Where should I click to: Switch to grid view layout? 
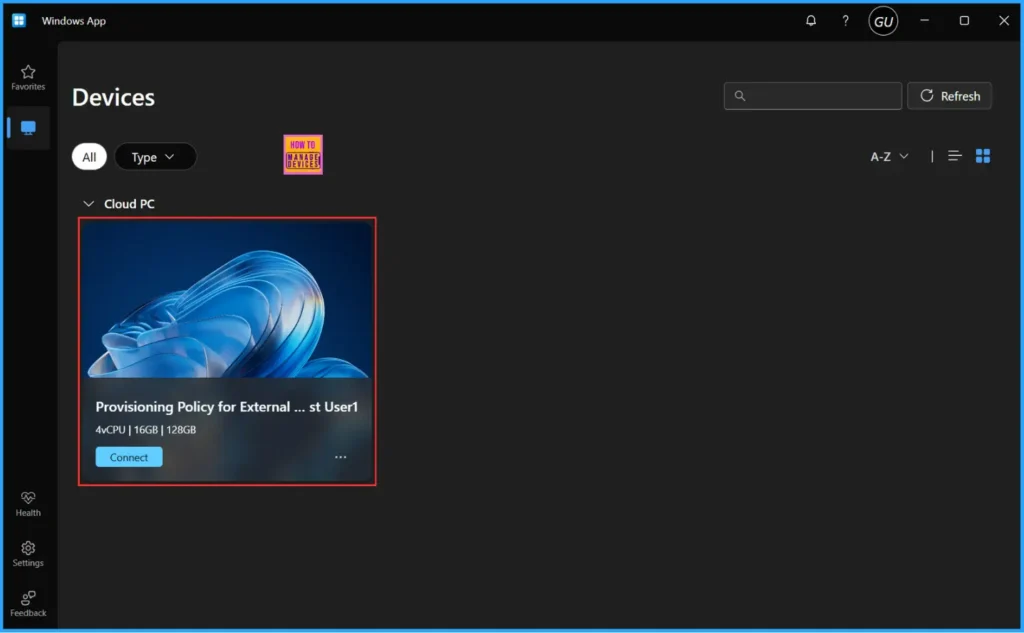click(983, 156)
